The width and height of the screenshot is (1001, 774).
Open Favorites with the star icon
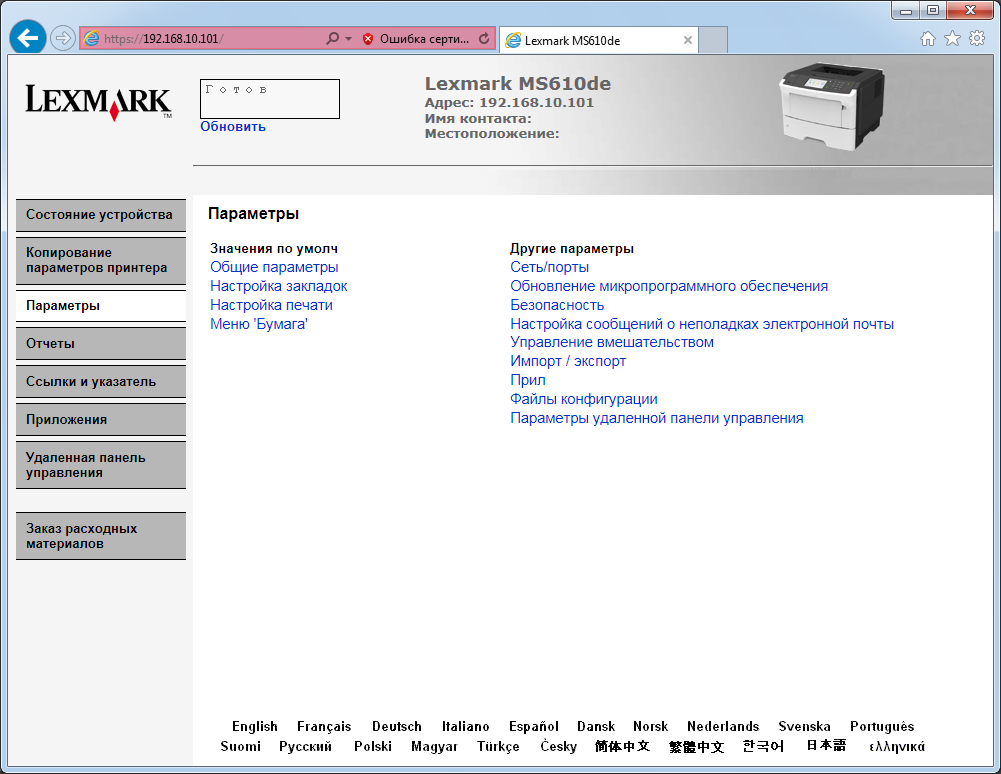[952, 38]
